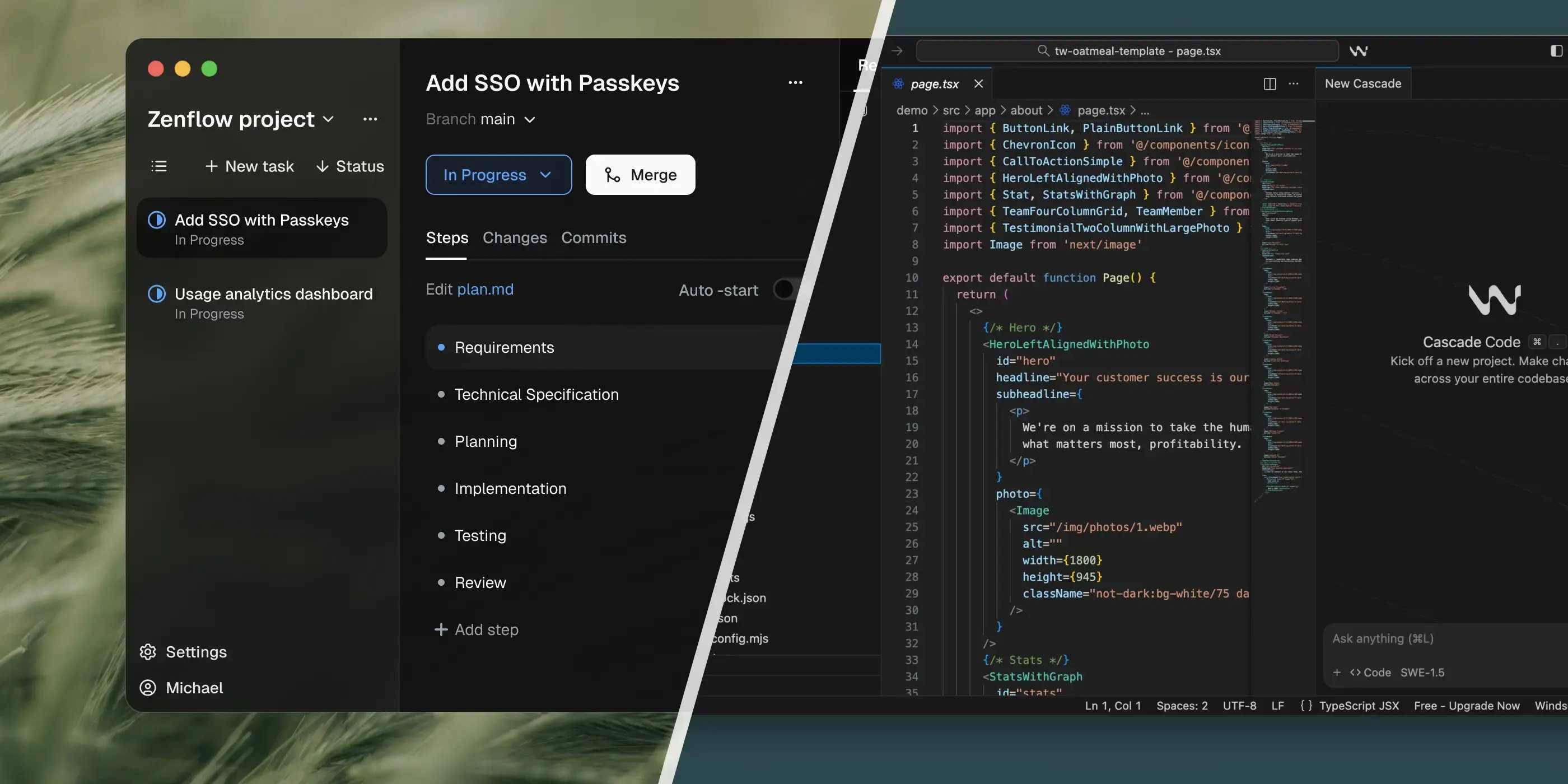The height and width of the screenshot is (784, 1568).
Task: Open the Settings gear in Zenflow sidebar
Action: coord(148,652)
